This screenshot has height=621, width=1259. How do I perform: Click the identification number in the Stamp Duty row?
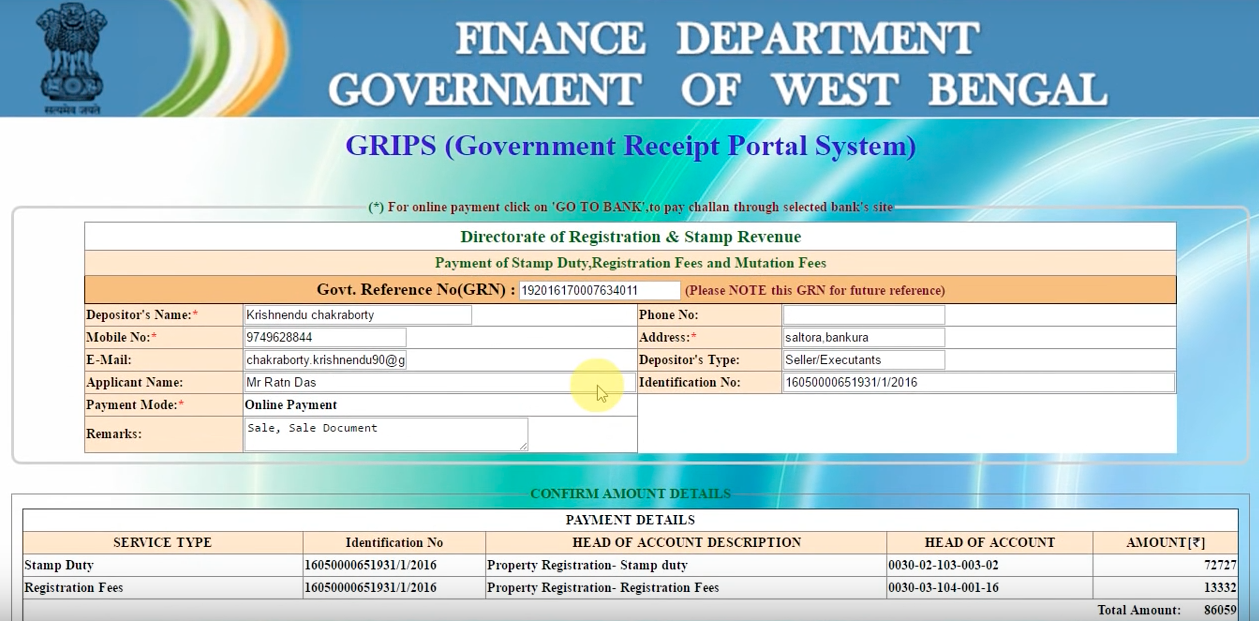[371, 565]
